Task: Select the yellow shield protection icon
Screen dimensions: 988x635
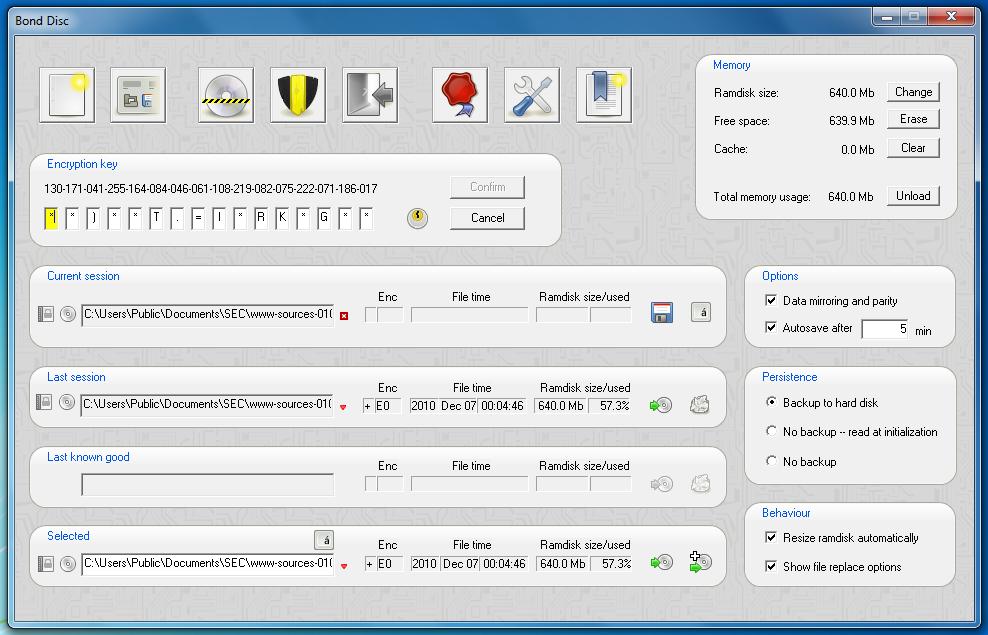Action: pos(296,94)
